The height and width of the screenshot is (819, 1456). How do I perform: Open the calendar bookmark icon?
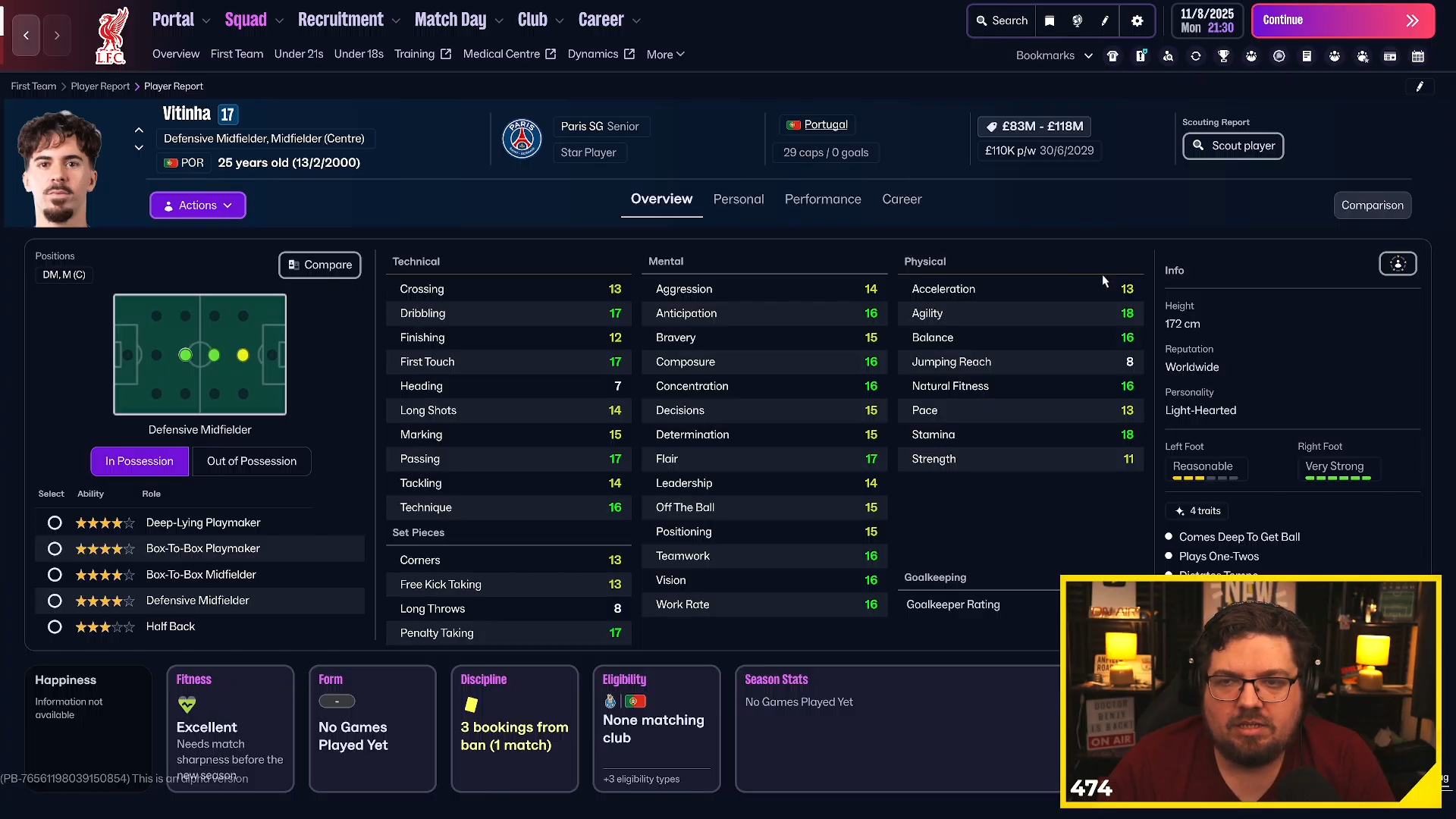[x=1417, y=55]
